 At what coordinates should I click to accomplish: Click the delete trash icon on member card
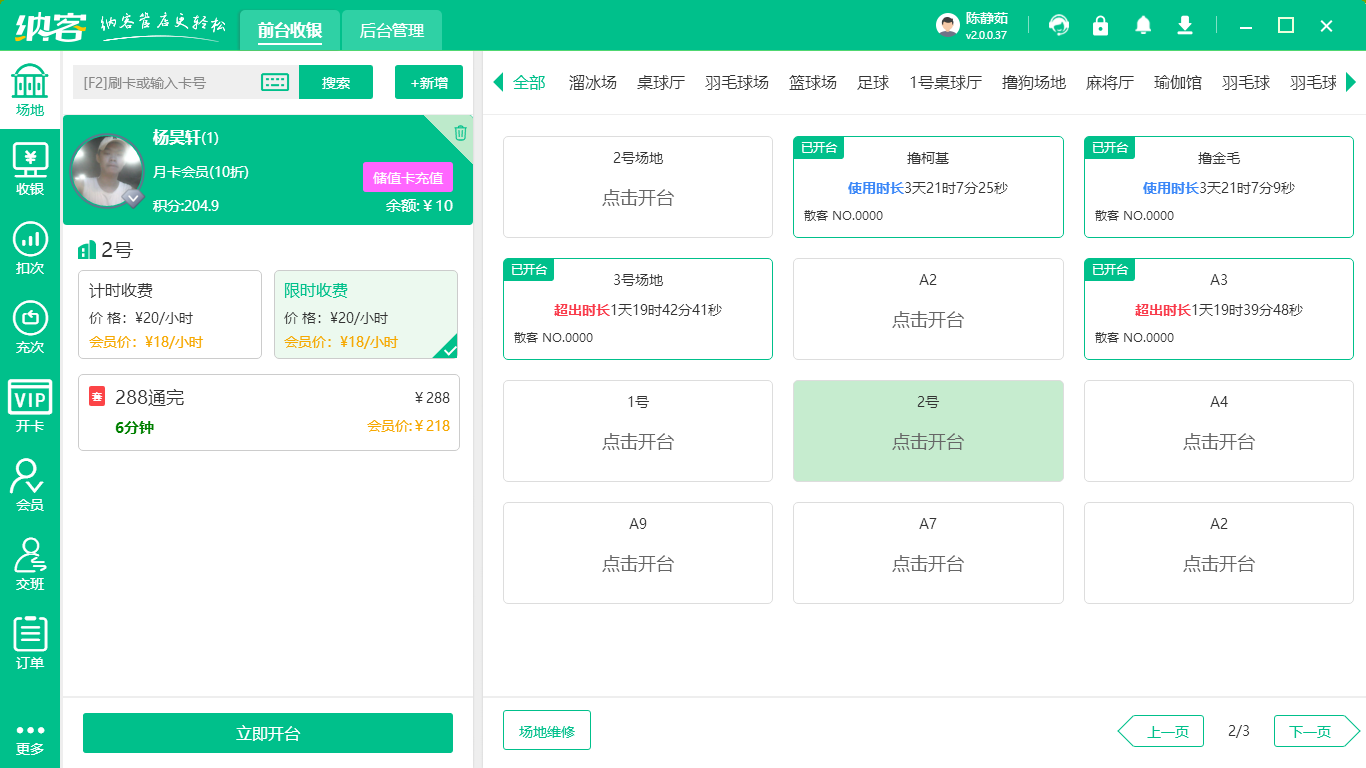click(460, 132)
